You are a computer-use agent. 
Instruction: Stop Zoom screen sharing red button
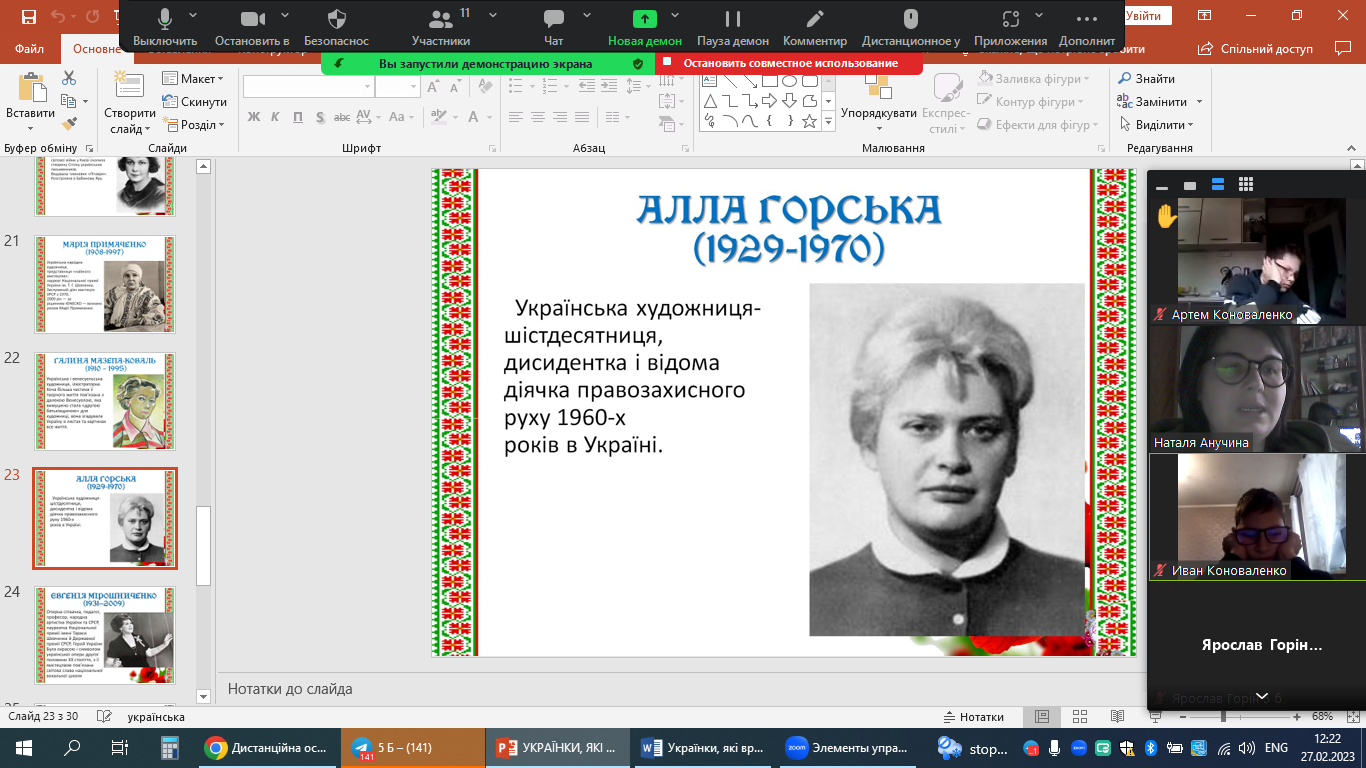[x=789, y=63]
